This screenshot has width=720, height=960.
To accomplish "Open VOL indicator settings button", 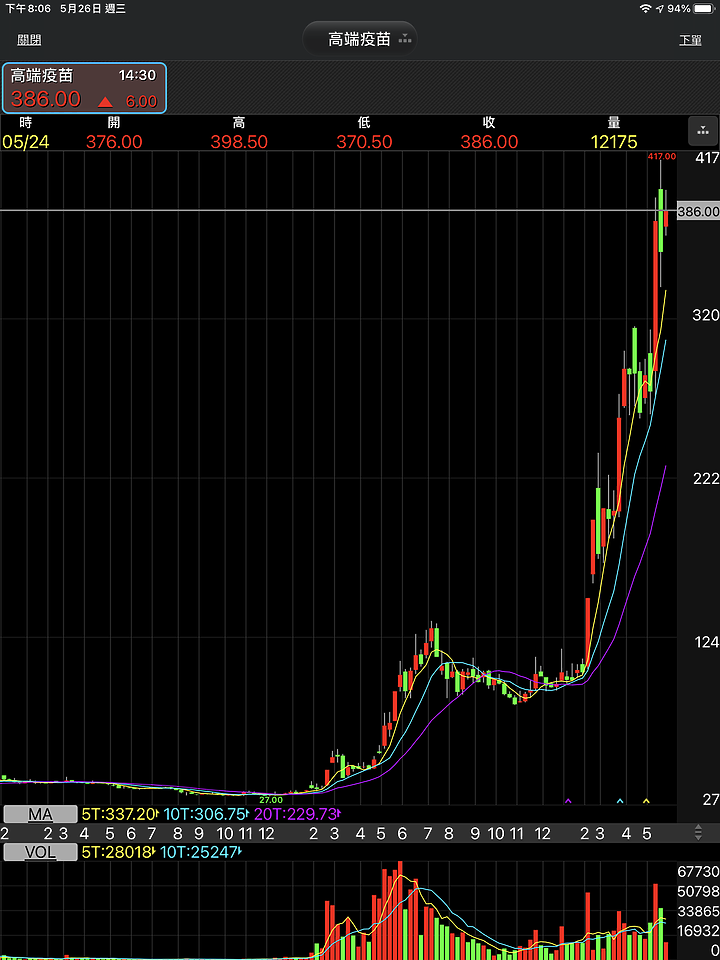I will pyautogui.click(x=40, y=852).
